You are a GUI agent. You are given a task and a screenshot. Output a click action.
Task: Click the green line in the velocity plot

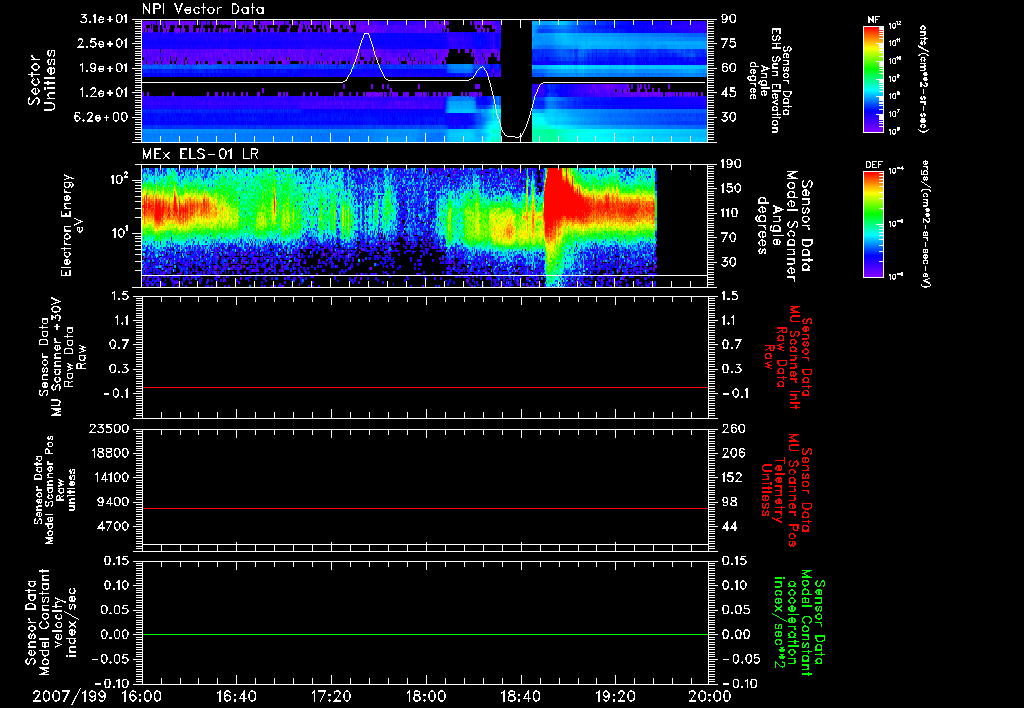(x=424, y=634)
